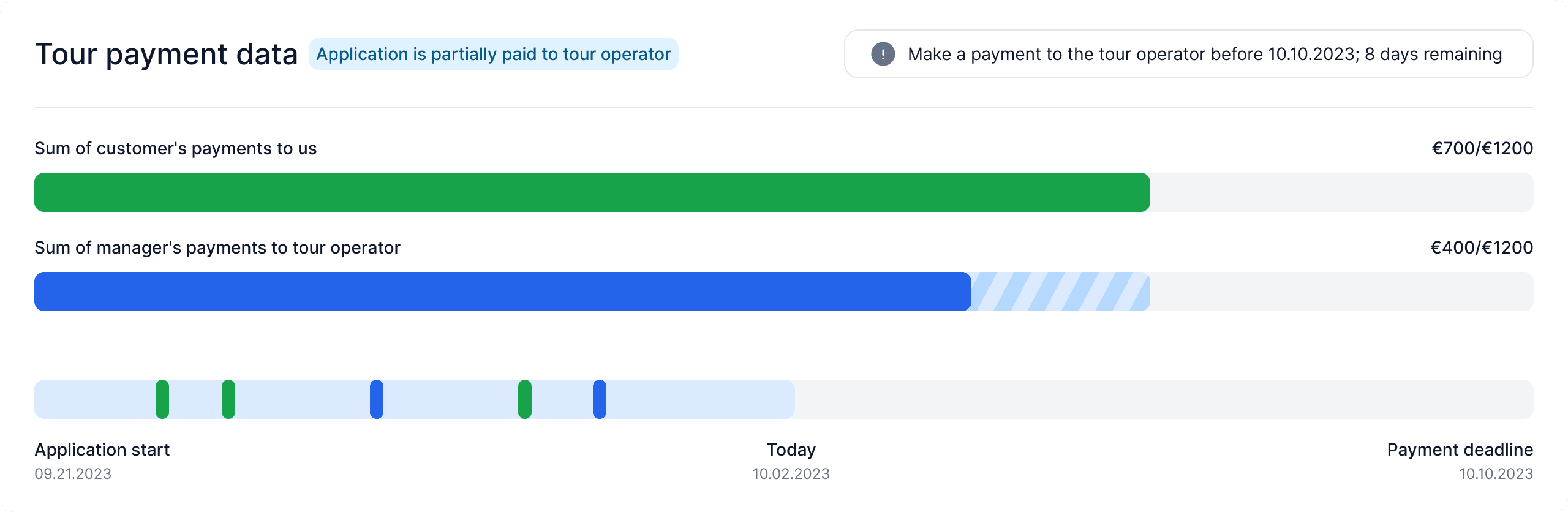Click the 'Today' timeline label

pyautogui.click(x=791, y=450)
